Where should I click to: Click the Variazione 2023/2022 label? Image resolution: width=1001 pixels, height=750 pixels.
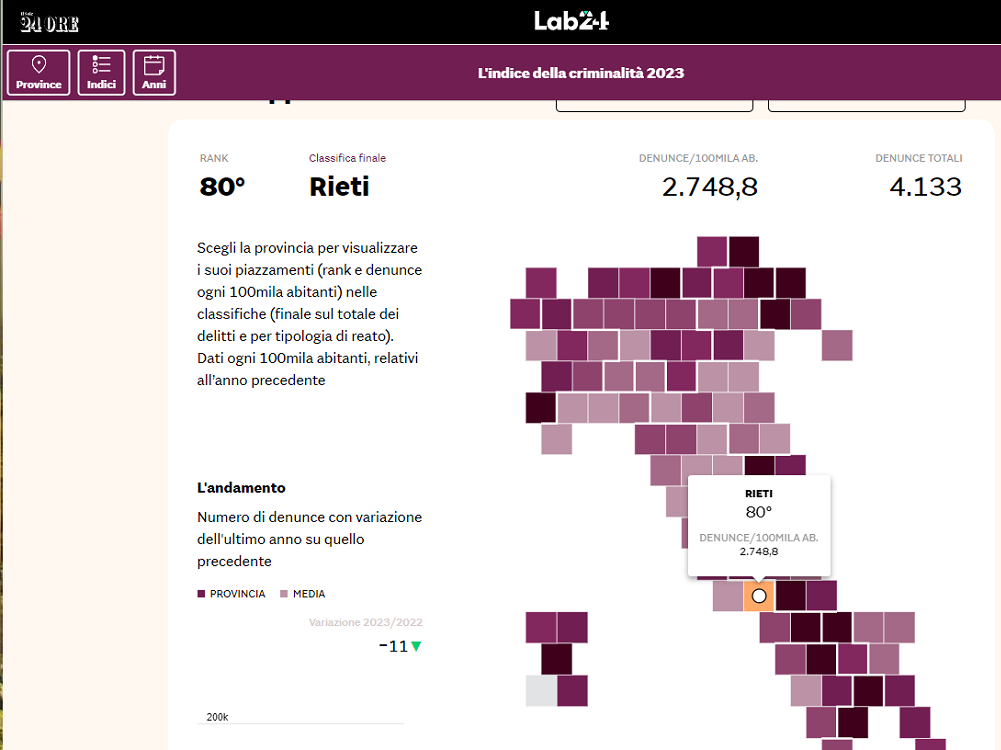point(365,622)
